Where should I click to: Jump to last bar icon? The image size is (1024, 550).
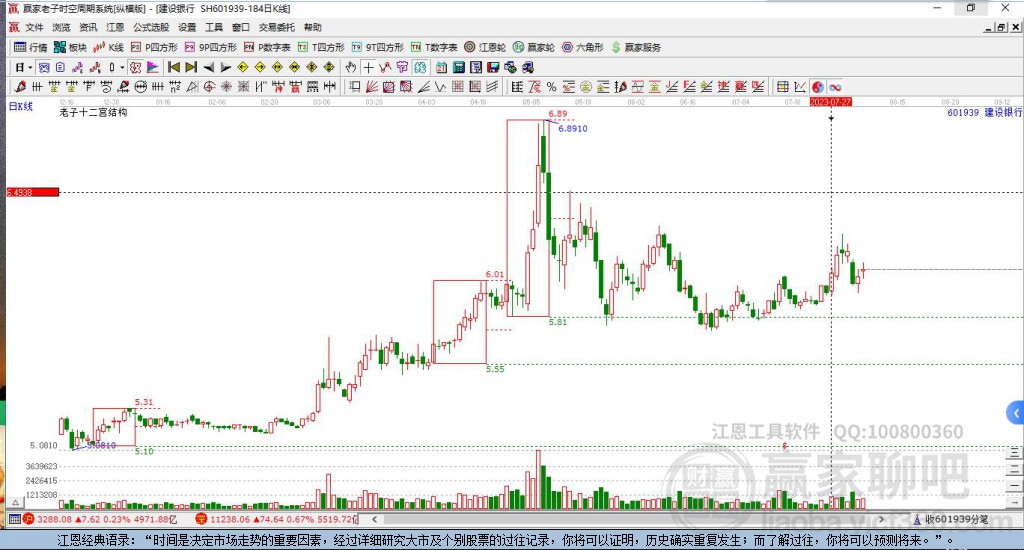click(x=191, y=67)
